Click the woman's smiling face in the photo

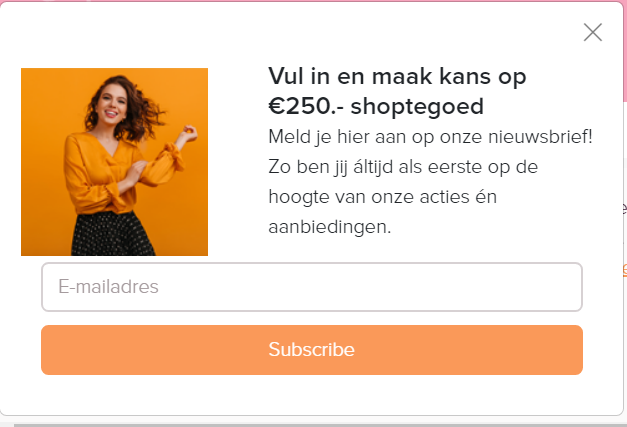coord(112,106)
